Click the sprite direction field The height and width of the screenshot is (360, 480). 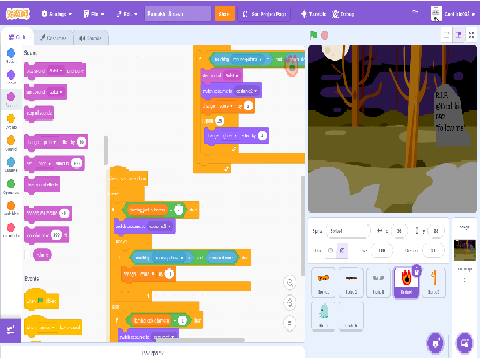point(433,250)
